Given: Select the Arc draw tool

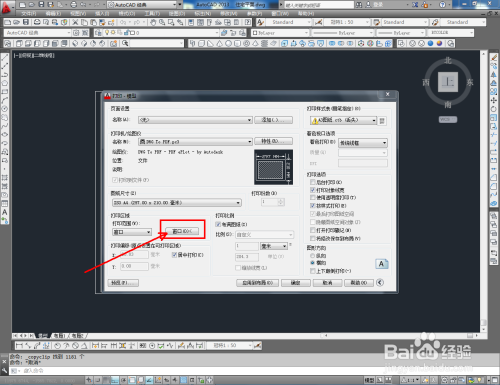Looking at the screenshot, I should point(5,100).
